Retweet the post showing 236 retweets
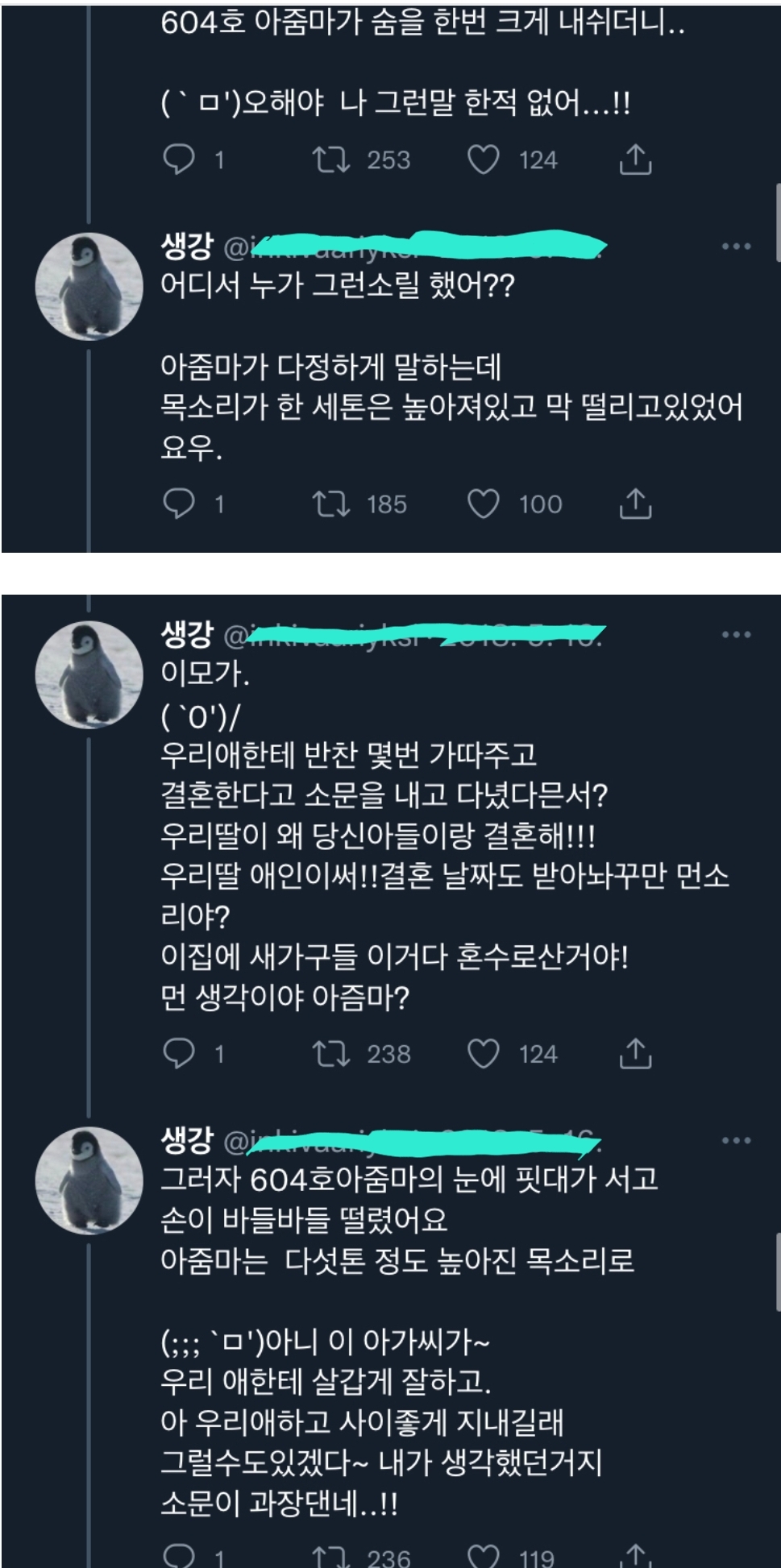781x1568 pixels. [331, 1557]
